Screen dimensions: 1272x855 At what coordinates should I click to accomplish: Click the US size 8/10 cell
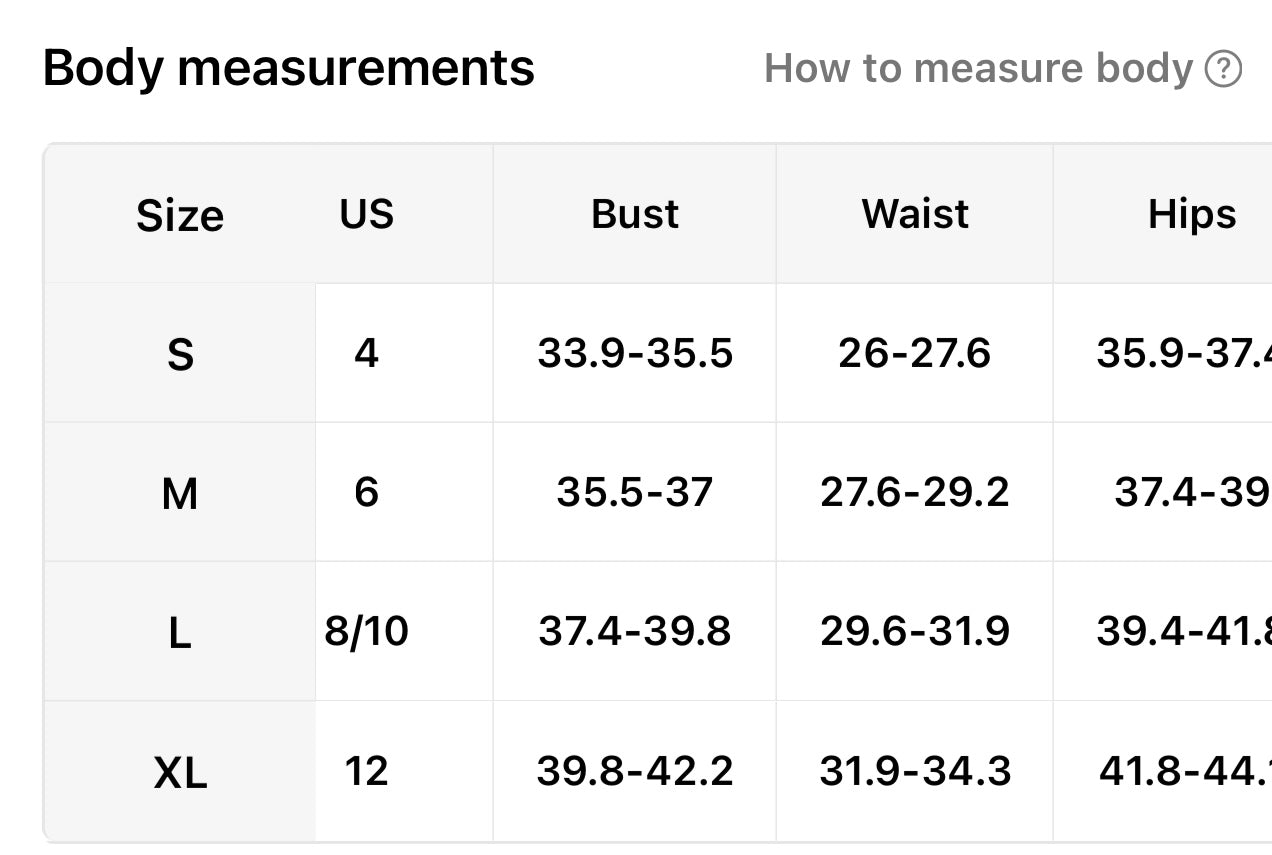tap(367, 632)
